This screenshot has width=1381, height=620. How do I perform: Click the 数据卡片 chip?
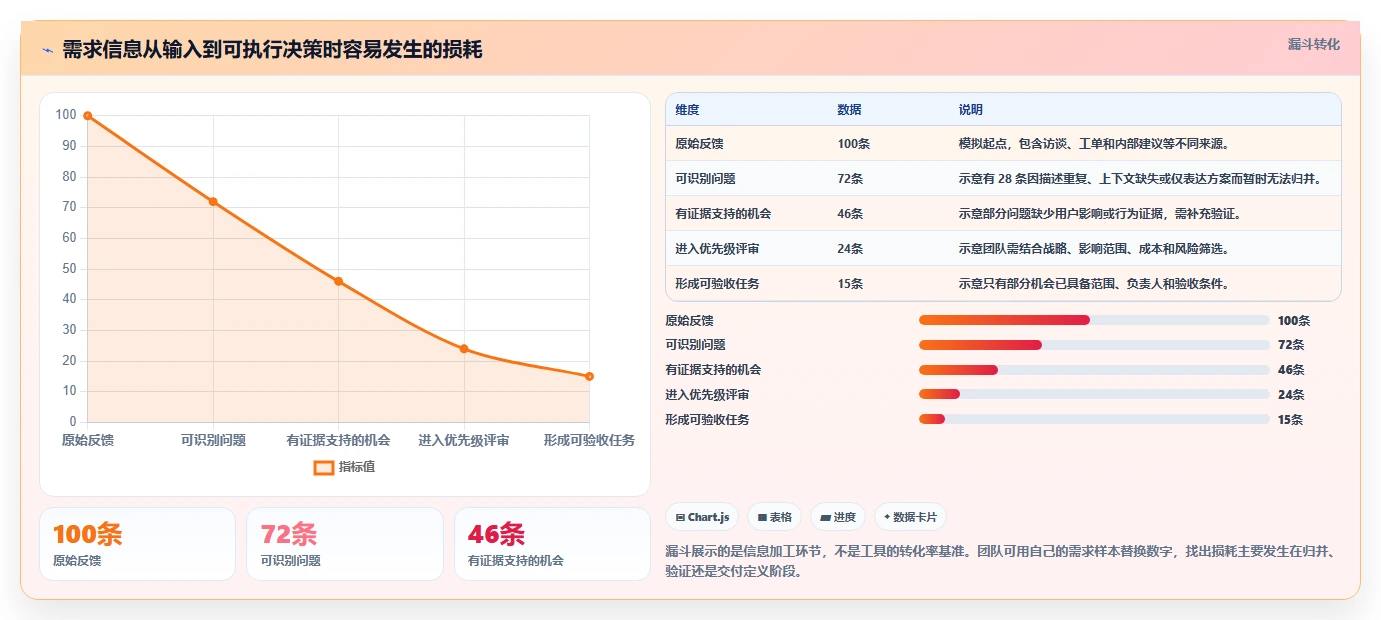(x=910, y=517)
